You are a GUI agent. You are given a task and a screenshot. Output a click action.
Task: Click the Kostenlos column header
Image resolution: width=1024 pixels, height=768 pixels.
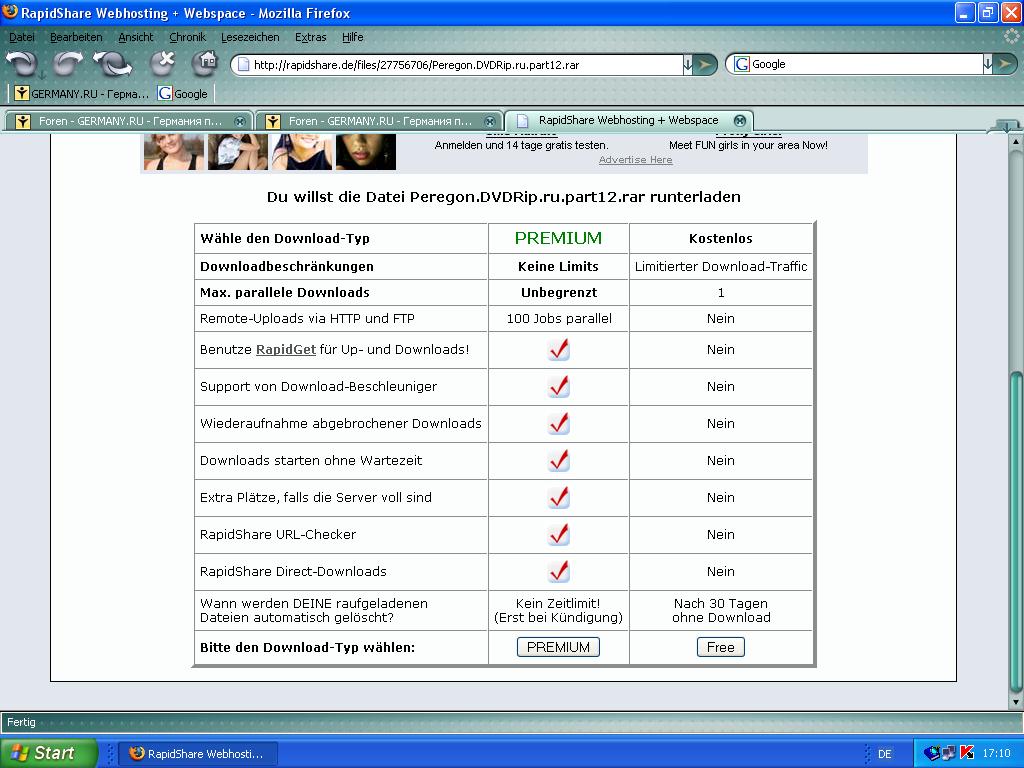(x=720, y=238)
